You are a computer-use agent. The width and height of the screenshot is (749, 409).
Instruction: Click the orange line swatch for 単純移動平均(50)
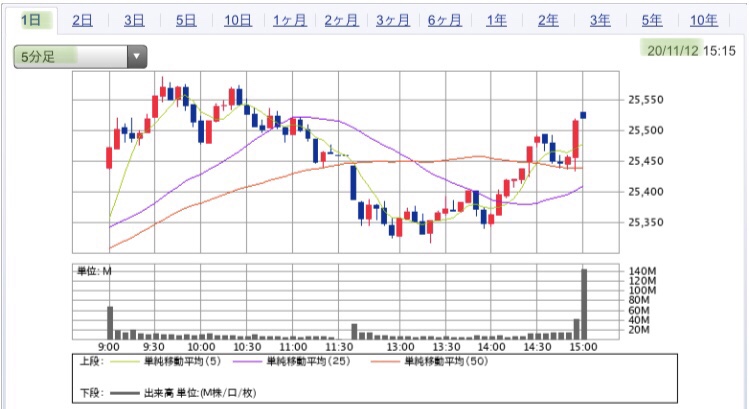coord(385,362)
